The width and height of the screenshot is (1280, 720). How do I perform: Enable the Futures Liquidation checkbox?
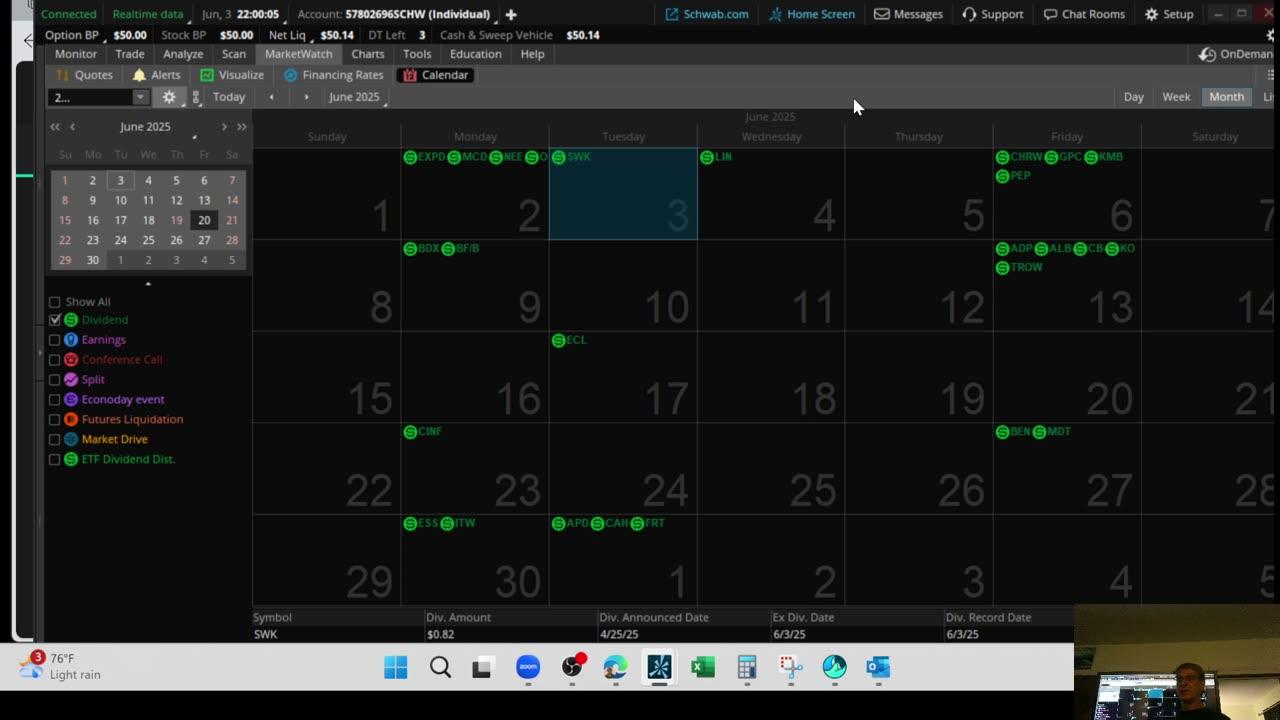click(x=55, y=420)
